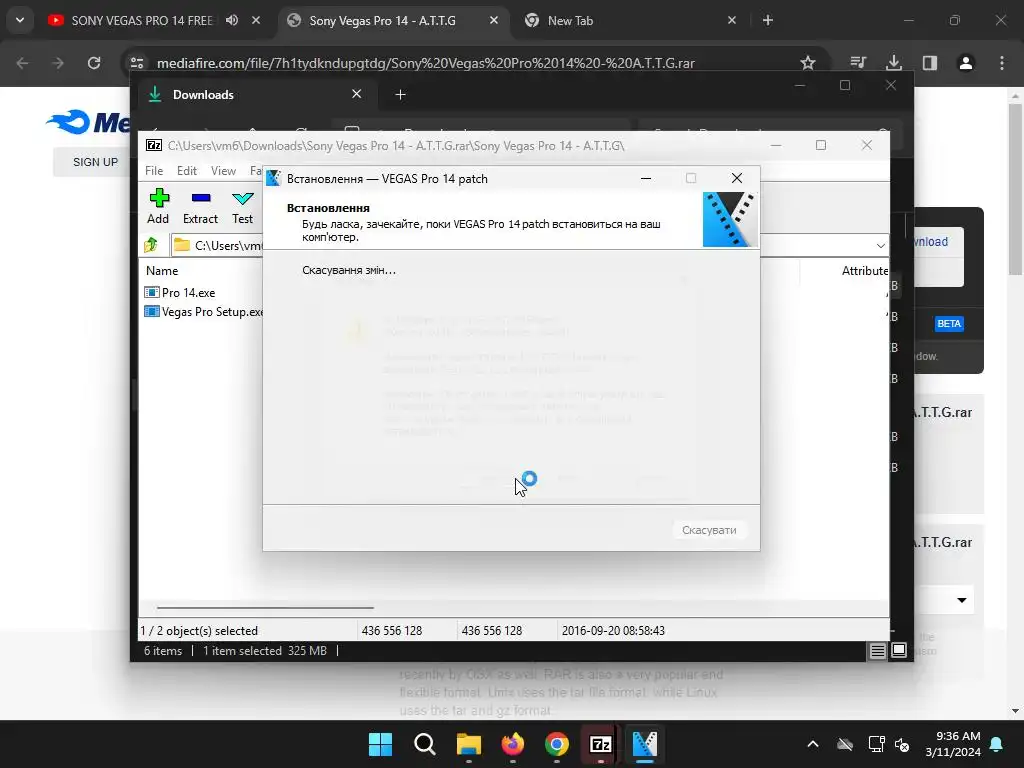Expand the 7-Zip address path dropdown
The width and height of the screenshot is (1024, 768).
coord(880,246)
